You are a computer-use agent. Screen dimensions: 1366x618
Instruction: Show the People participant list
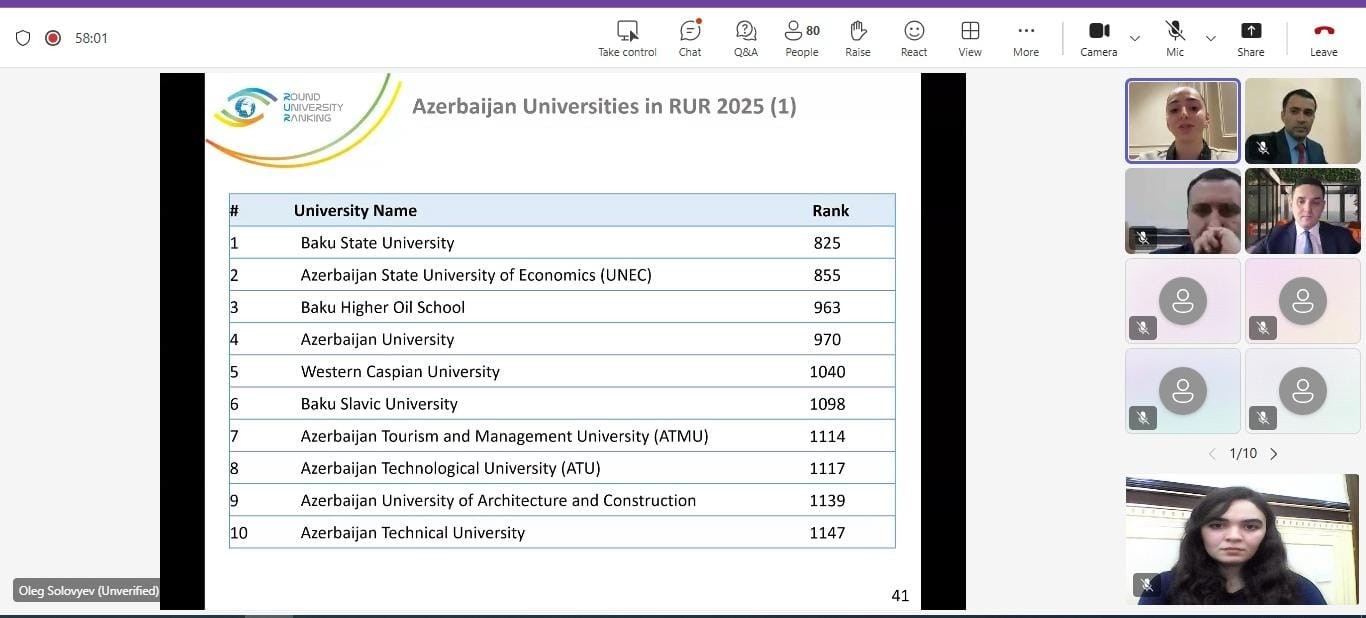(802, 31)
